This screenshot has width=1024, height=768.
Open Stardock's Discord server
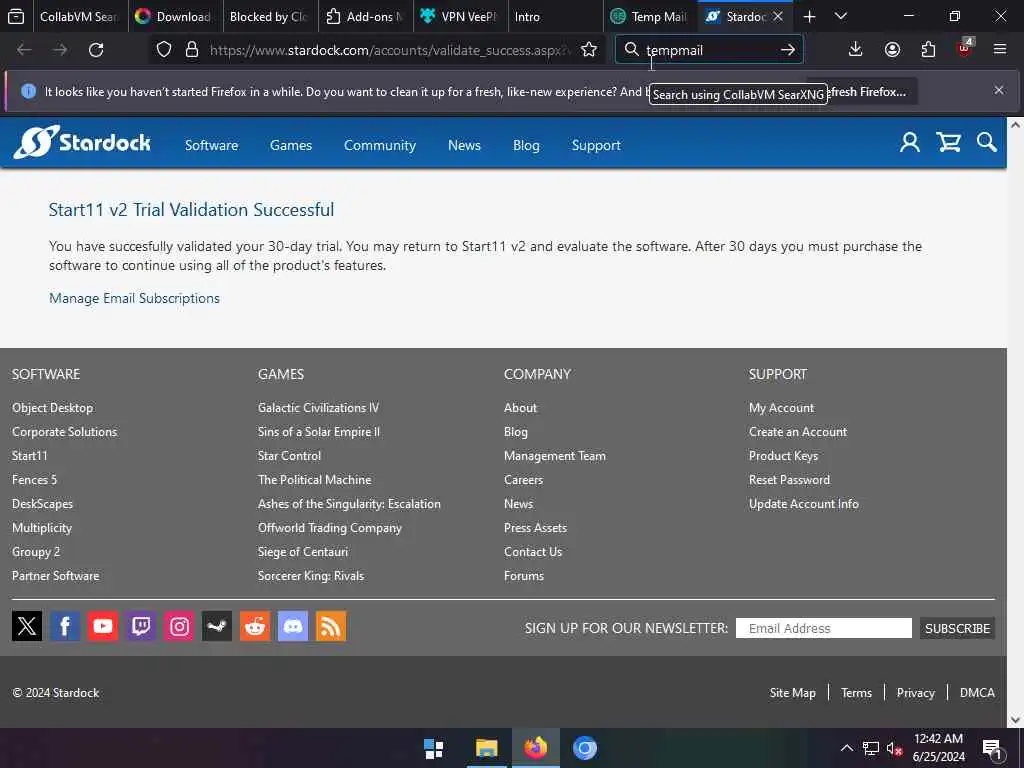pos(293,626)
